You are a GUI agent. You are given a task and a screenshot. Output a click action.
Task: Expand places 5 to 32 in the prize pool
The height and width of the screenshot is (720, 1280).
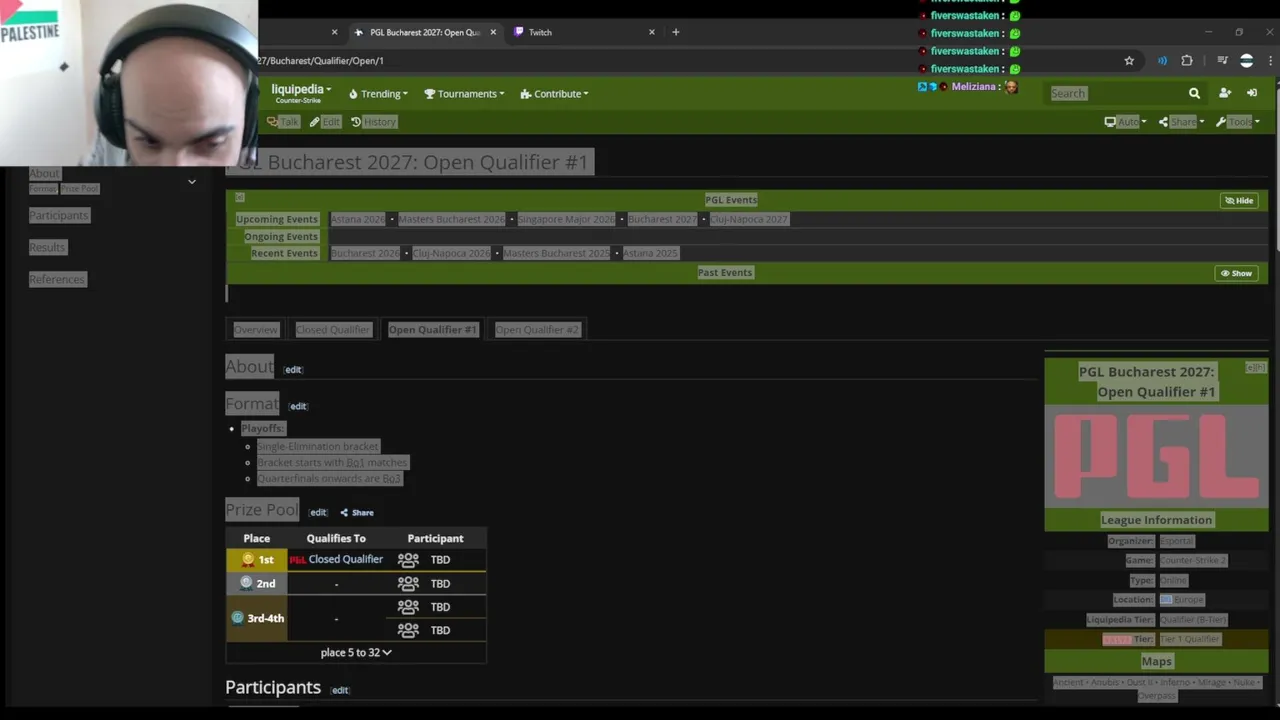(x=356, y=653)
